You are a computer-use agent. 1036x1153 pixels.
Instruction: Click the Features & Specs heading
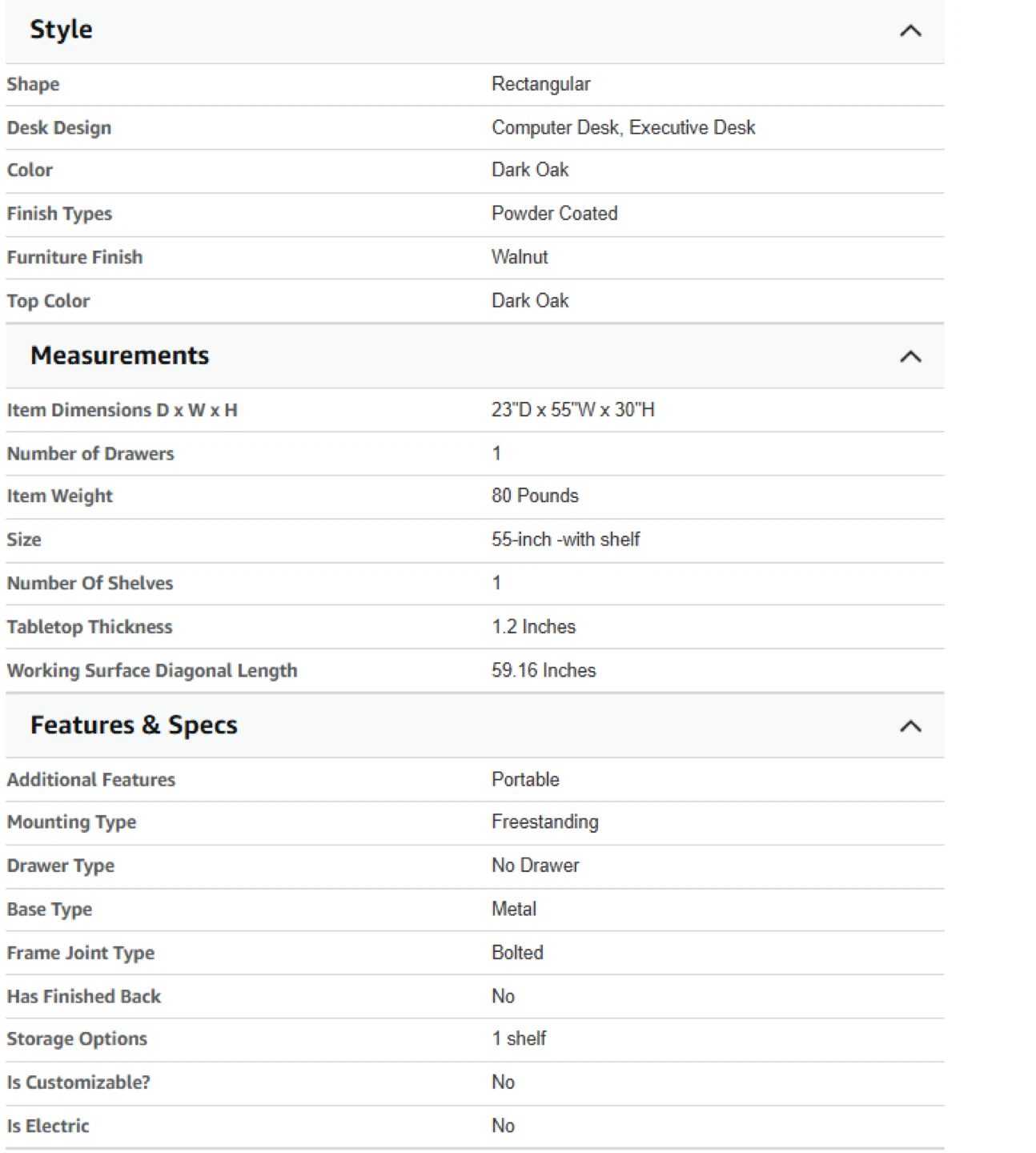coord(135,725)
